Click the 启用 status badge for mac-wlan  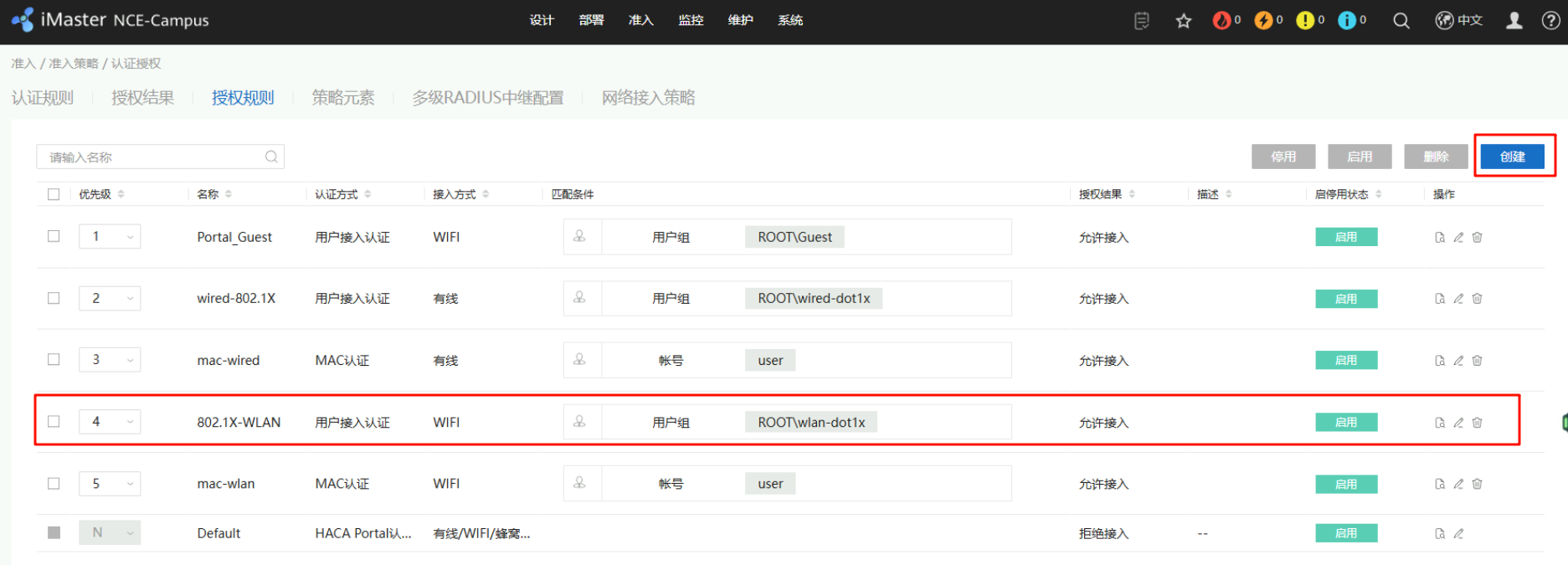(1345, 484)
